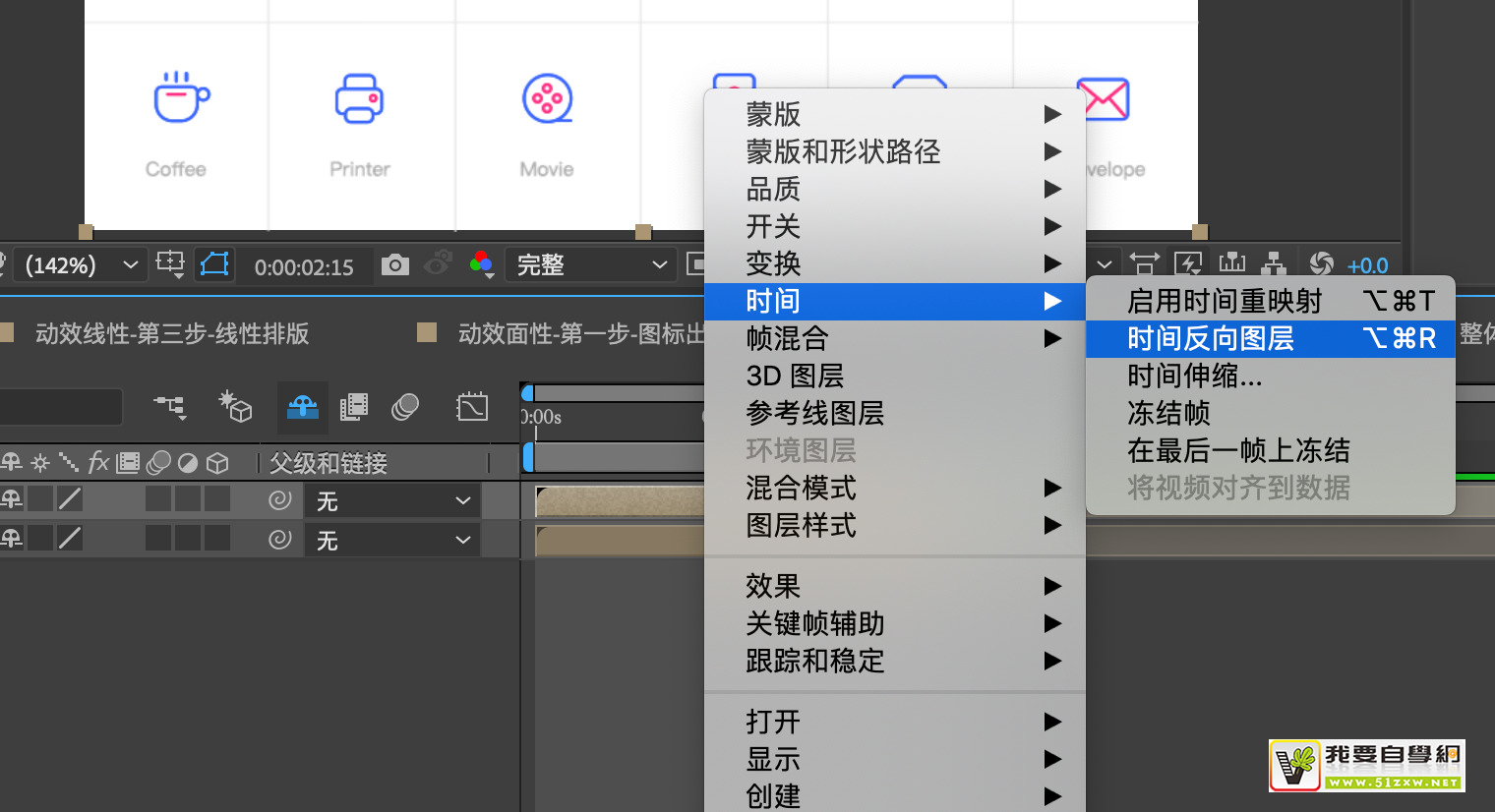Take a snapshot with the camera icon
Viewport: 1495px width, 812px height.
(395, 264)
